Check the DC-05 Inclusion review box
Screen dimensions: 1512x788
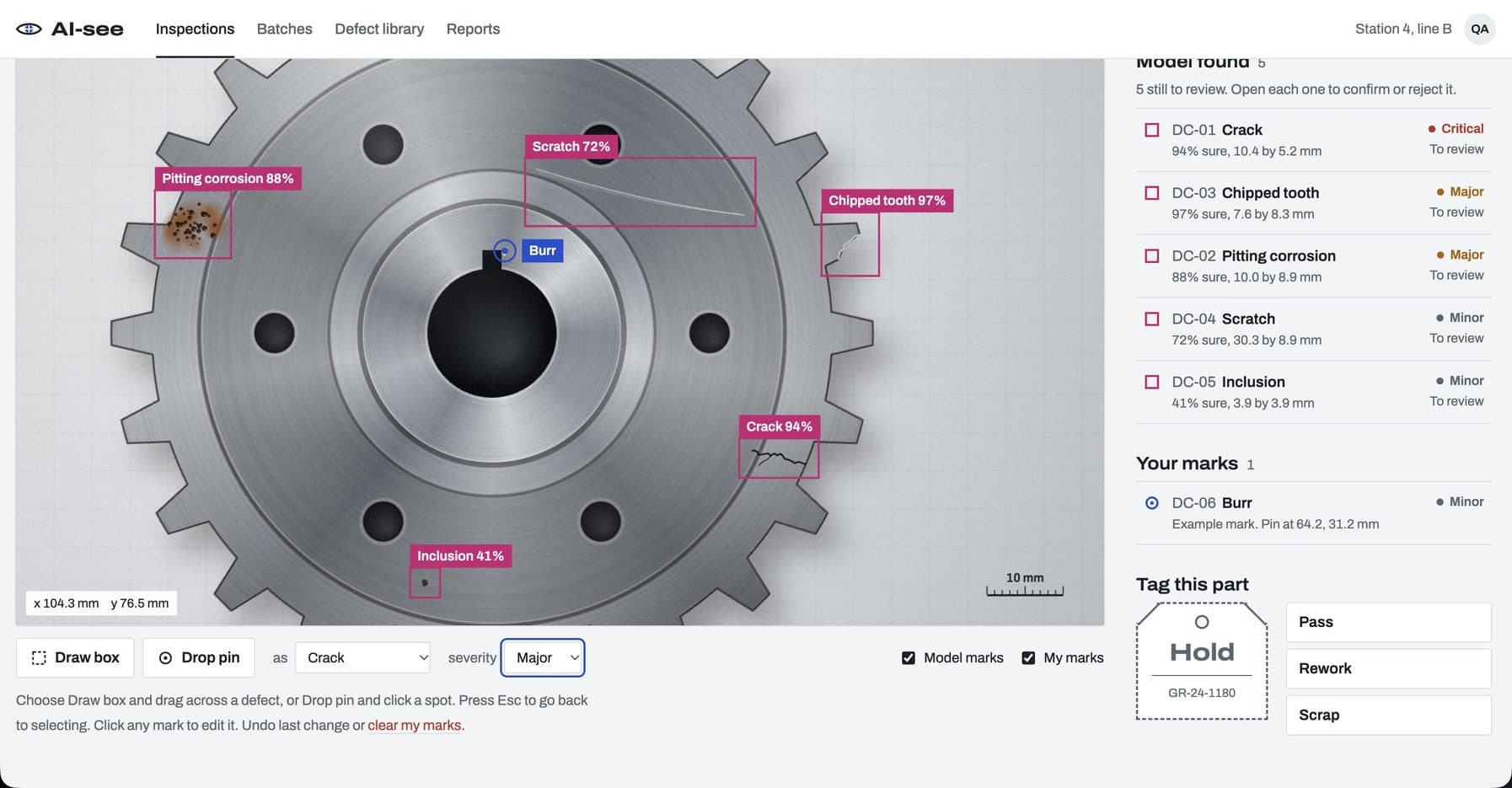1152,382
